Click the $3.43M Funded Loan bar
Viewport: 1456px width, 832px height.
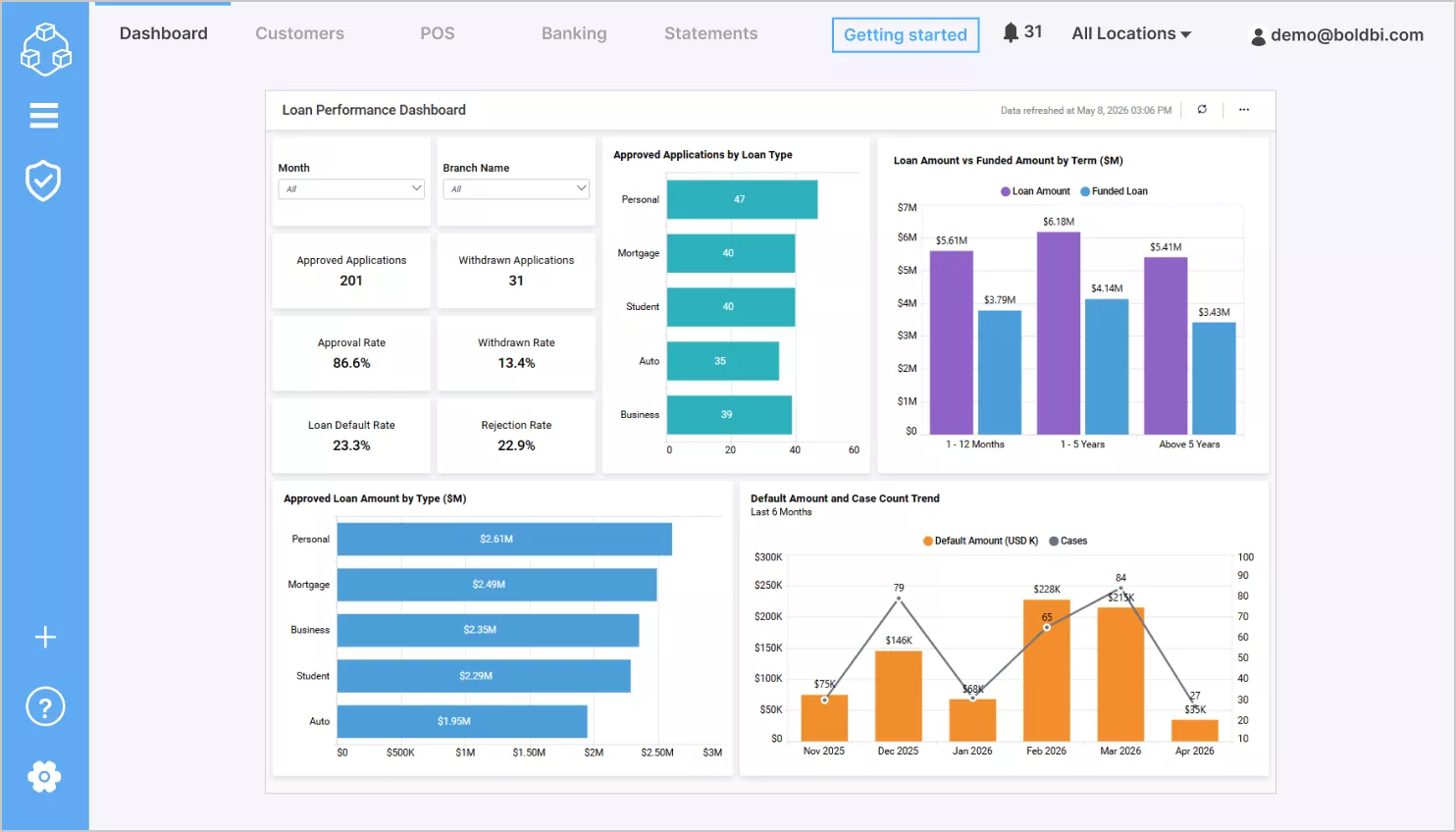tap(1214, 378)
